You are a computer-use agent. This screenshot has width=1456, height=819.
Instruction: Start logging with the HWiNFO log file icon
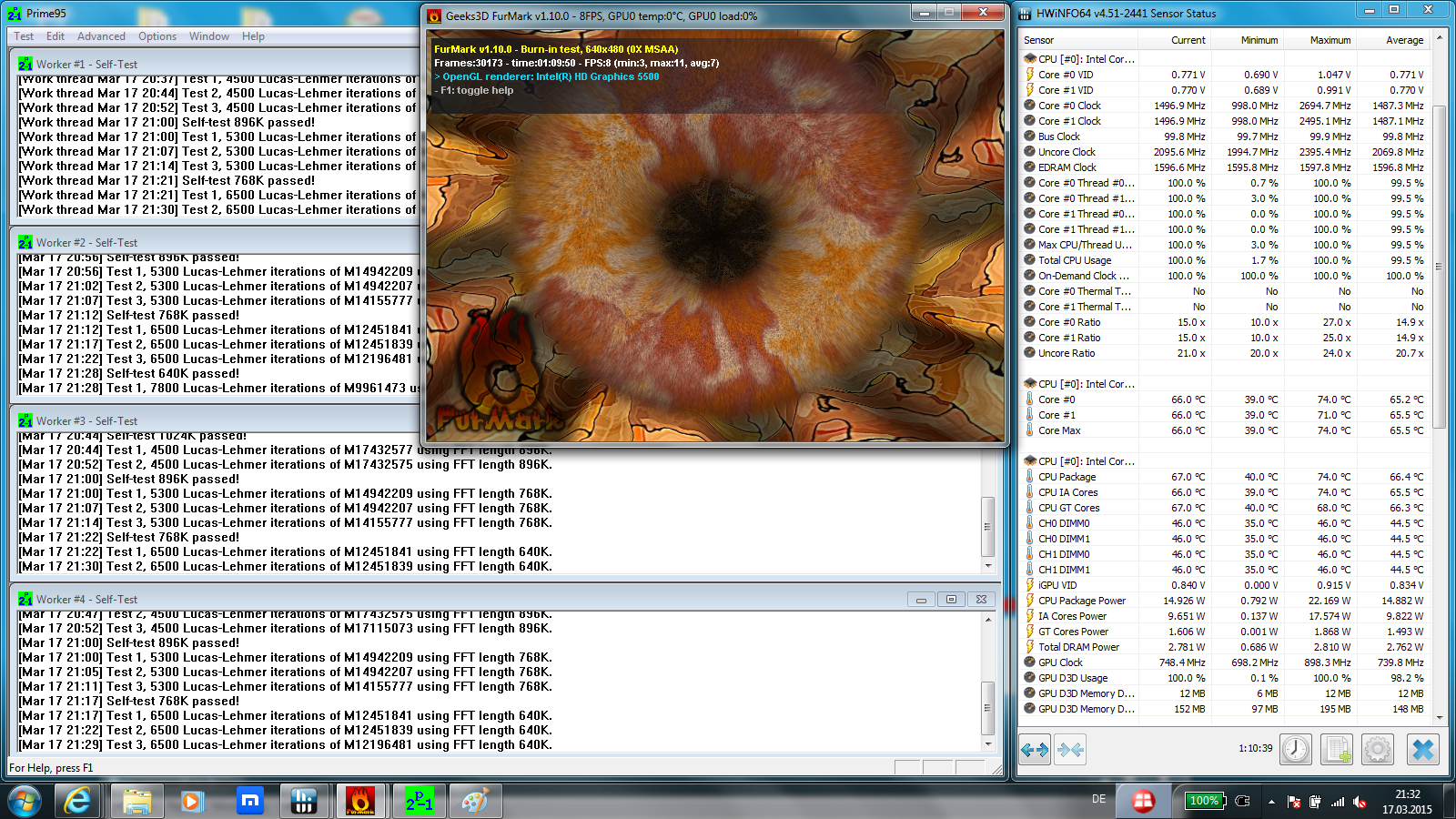(1337, 750)
